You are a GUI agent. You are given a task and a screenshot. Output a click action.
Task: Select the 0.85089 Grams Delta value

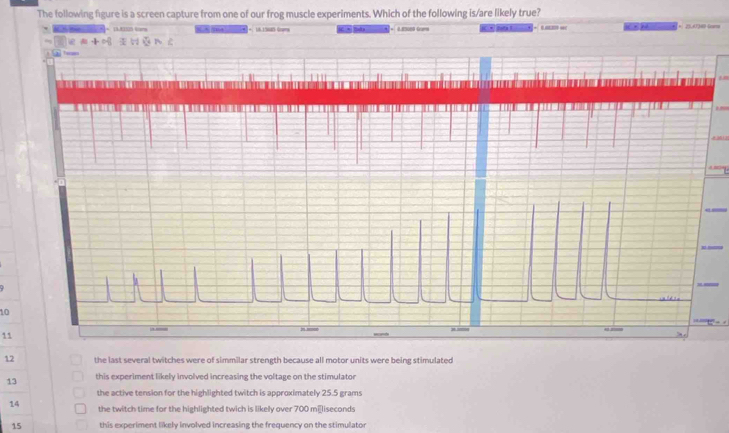[x=413, y=29]
